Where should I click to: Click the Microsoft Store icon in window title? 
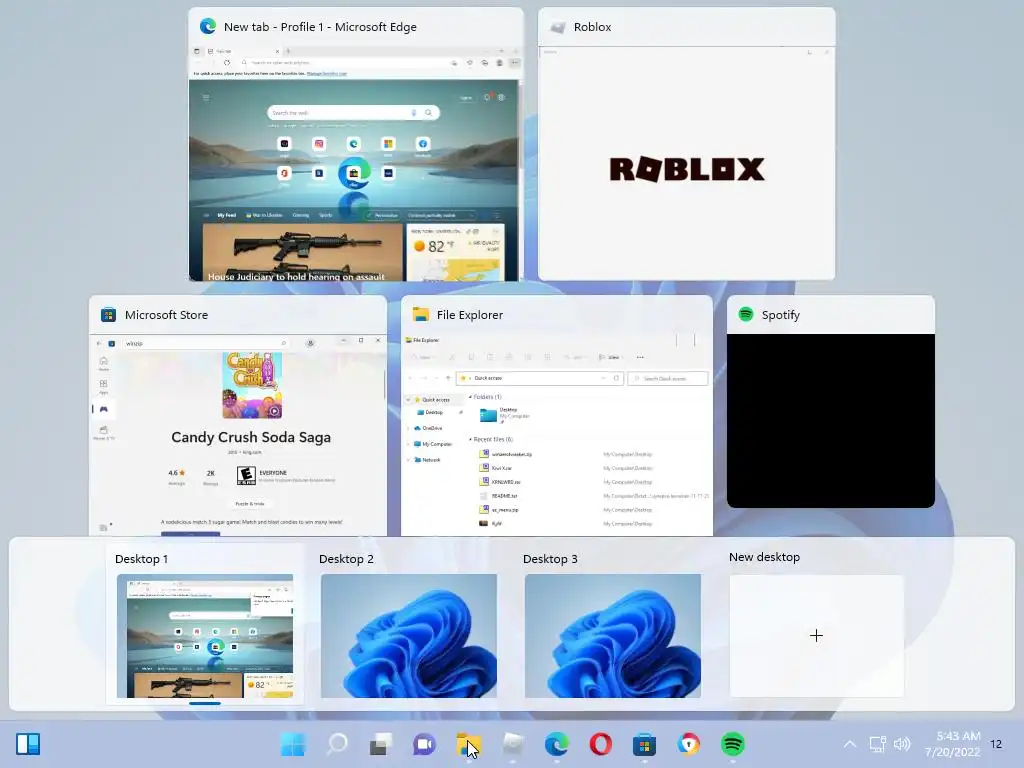point(108,315)
